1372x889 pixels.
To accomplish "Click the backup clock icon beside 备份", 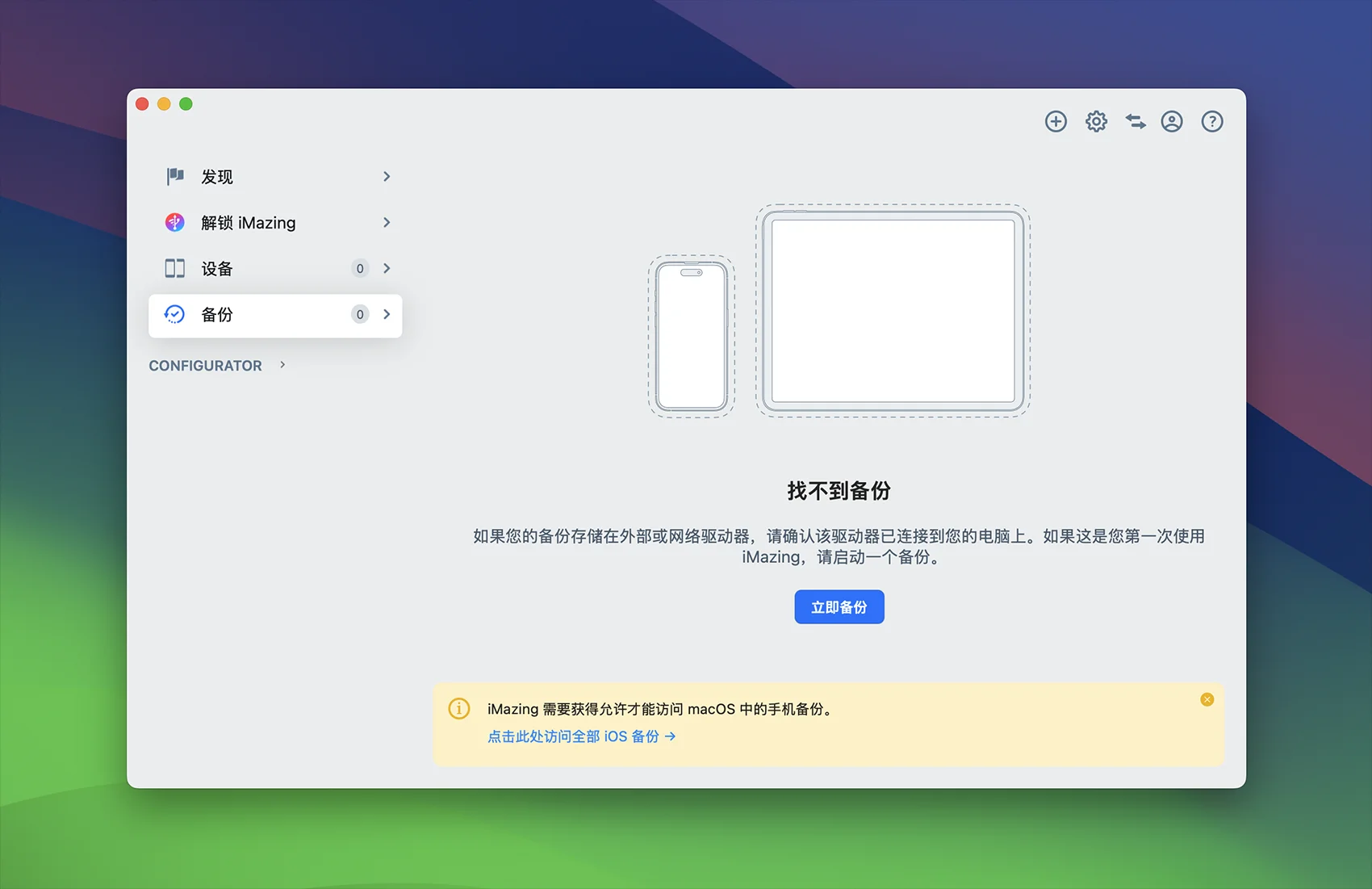I will pos(175,314).
